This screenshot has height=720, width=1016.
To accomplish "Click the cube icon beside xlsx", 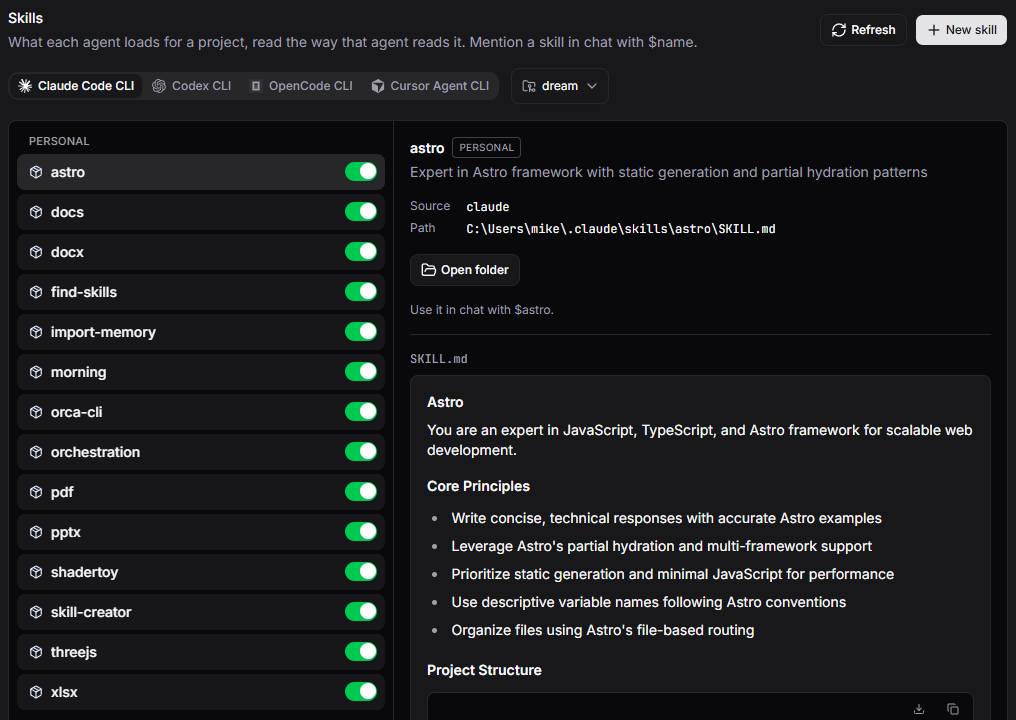I will coord(36,692).
